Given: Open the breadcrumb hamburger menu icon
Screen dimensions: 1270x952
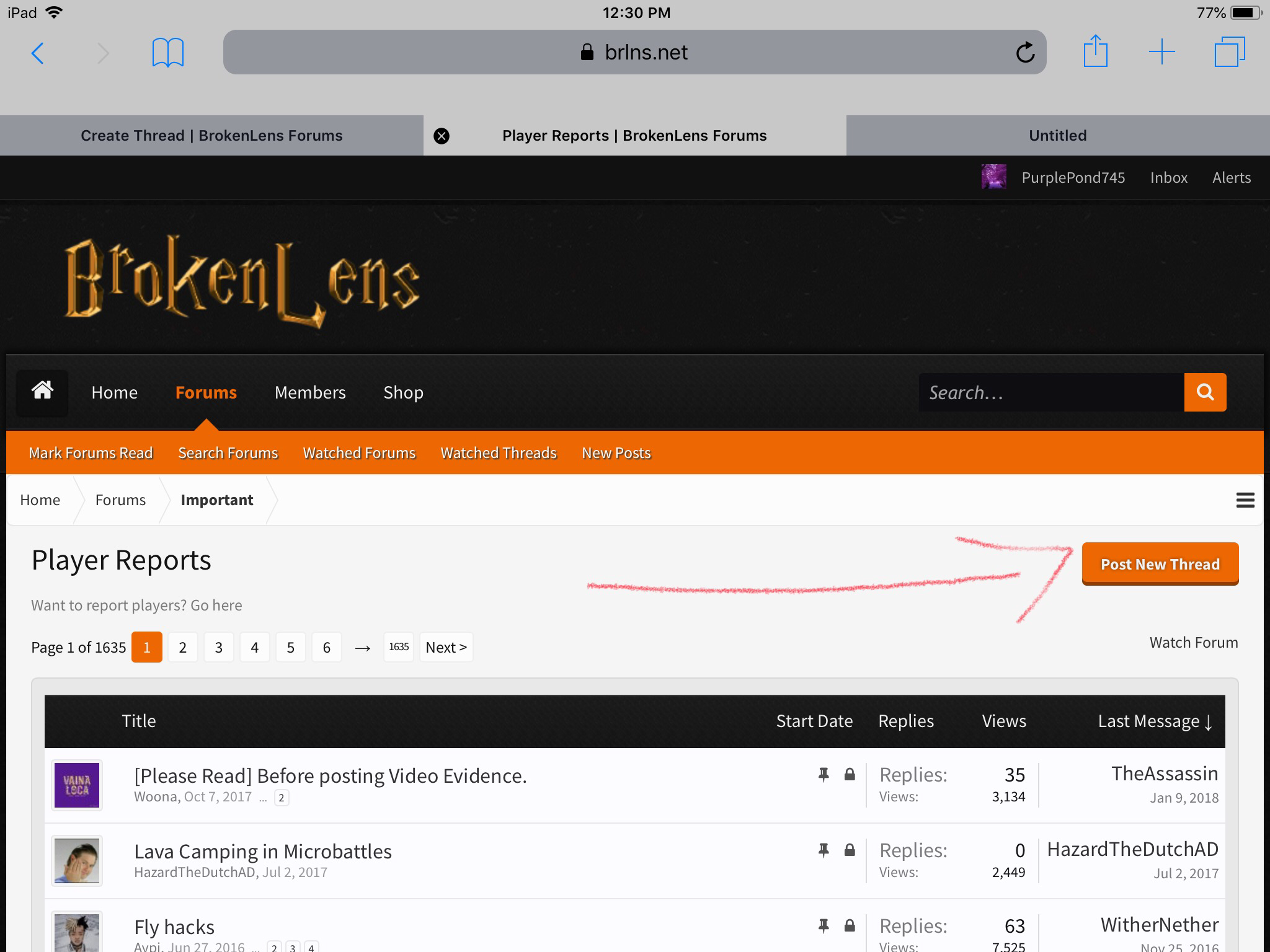Looking at the screenshot, I should pos(1245,500).
